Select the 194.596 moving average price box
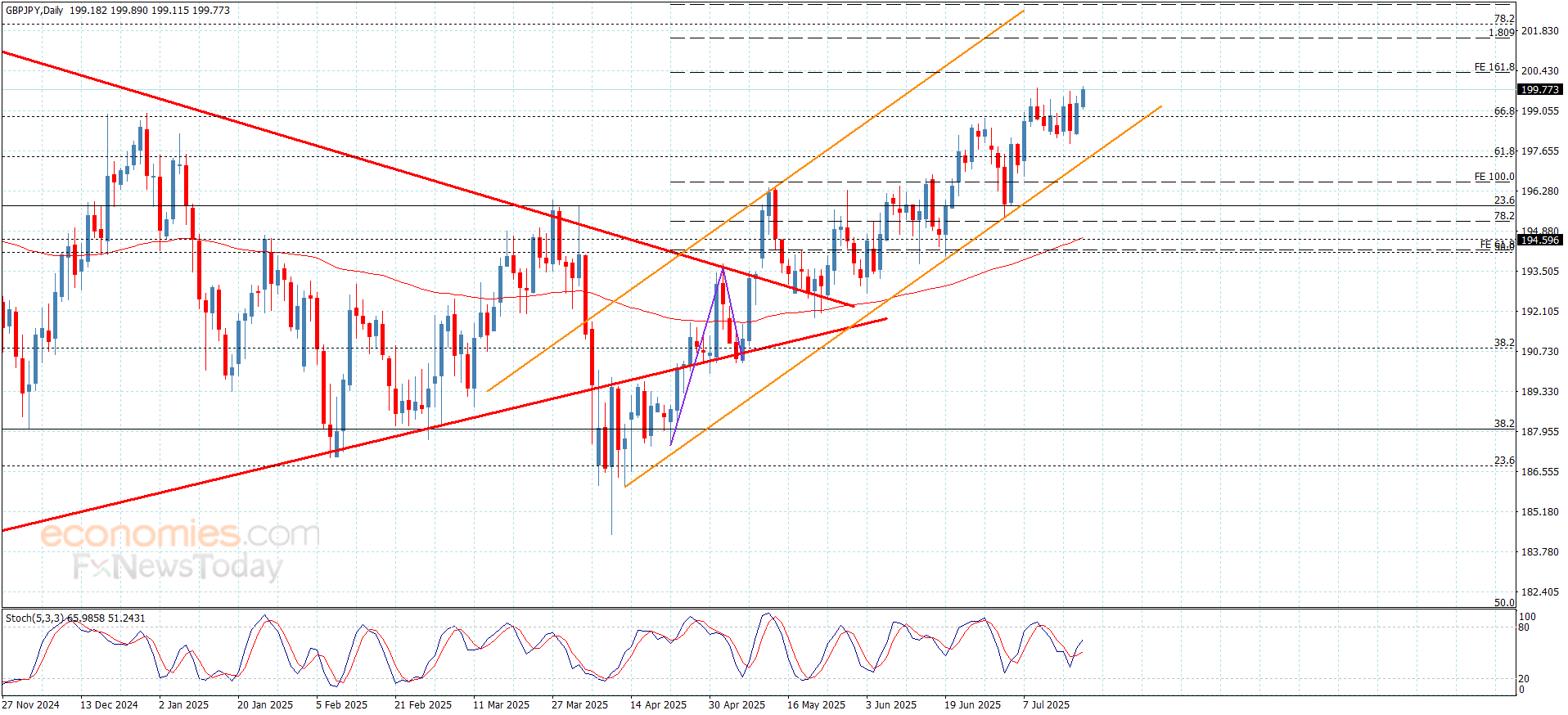Screen dimensions: 1568x715 click(1539, 241)
